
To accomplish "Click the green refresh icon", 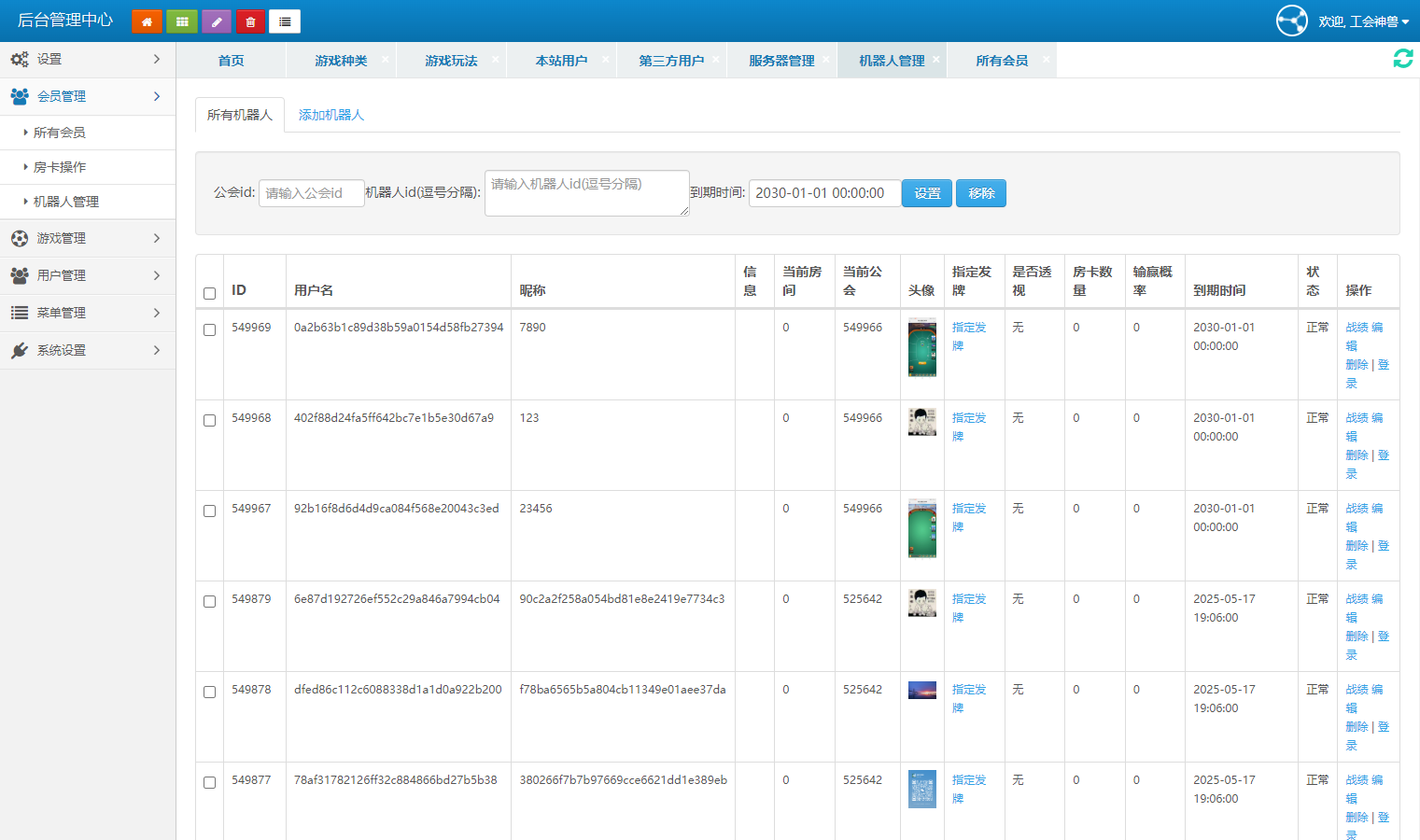I will (1402, 59).
